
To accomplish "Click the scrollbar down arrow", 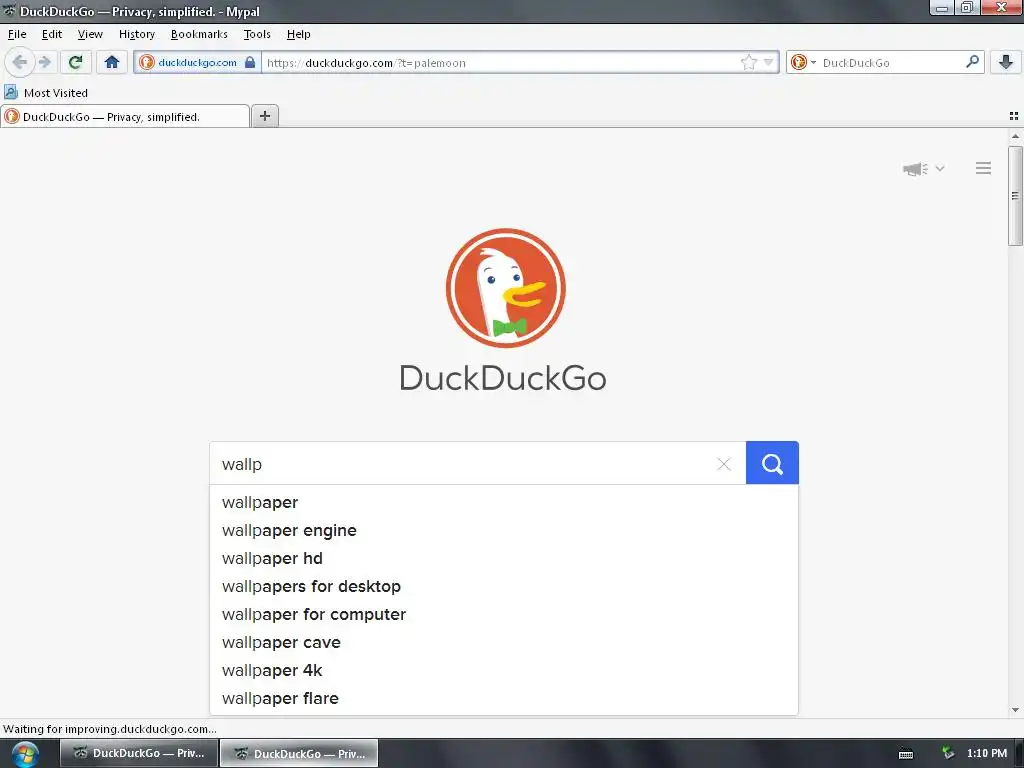I will [1015, 710].
